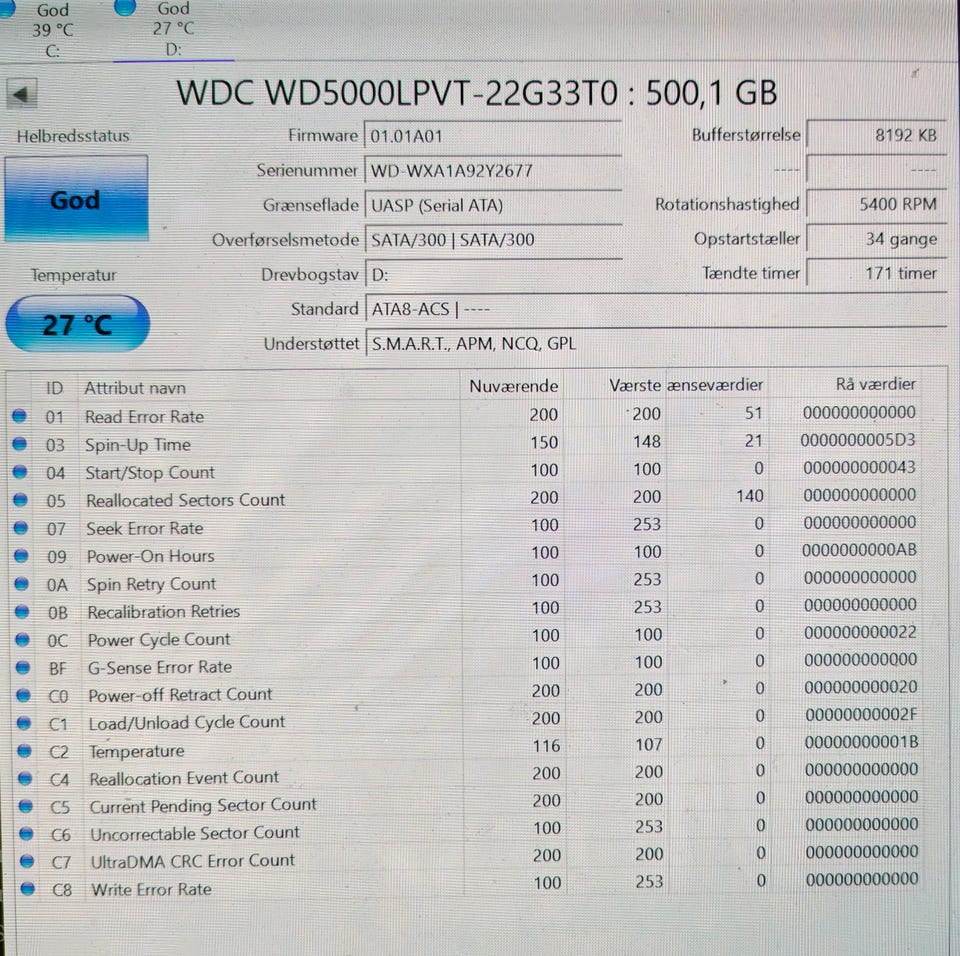Click the Nuværende column header
The height and width of the screenshot is (956, 960).
[513, 386]
